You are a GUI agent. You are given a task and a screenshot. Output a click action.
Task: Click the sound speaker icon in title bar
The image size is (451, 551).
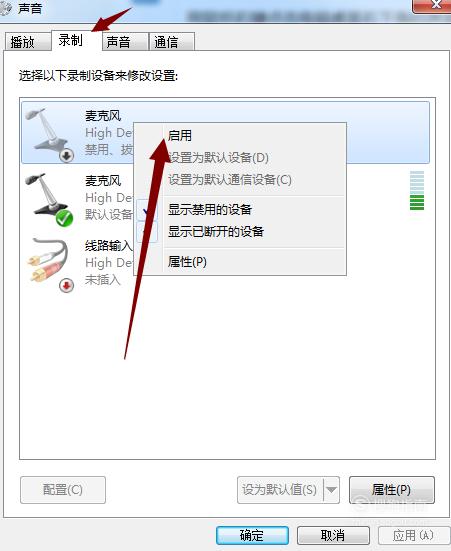tap(5, 9)
